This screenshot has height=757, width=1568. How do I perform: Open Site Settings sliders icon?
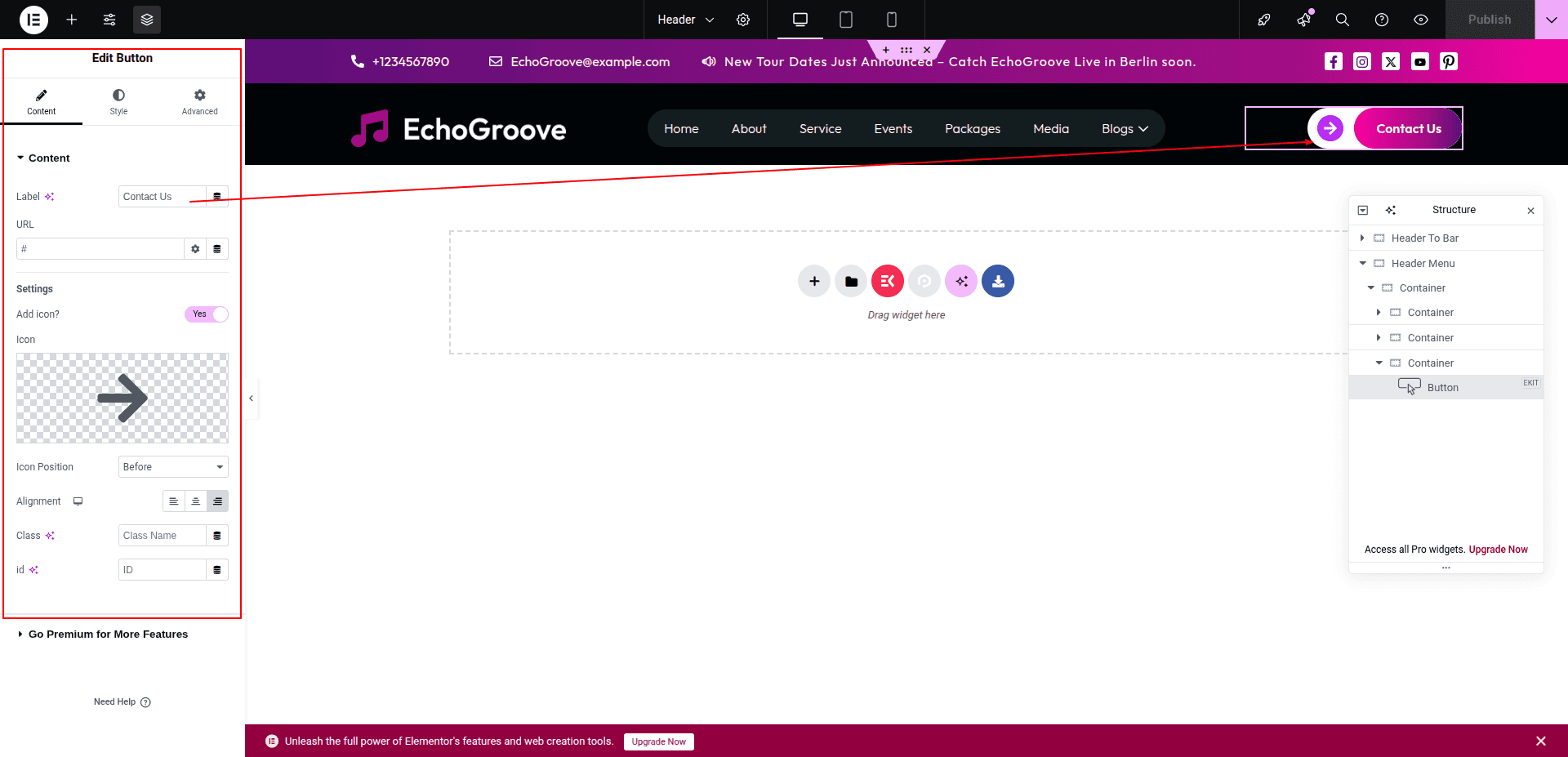click(x=109, y=20)
